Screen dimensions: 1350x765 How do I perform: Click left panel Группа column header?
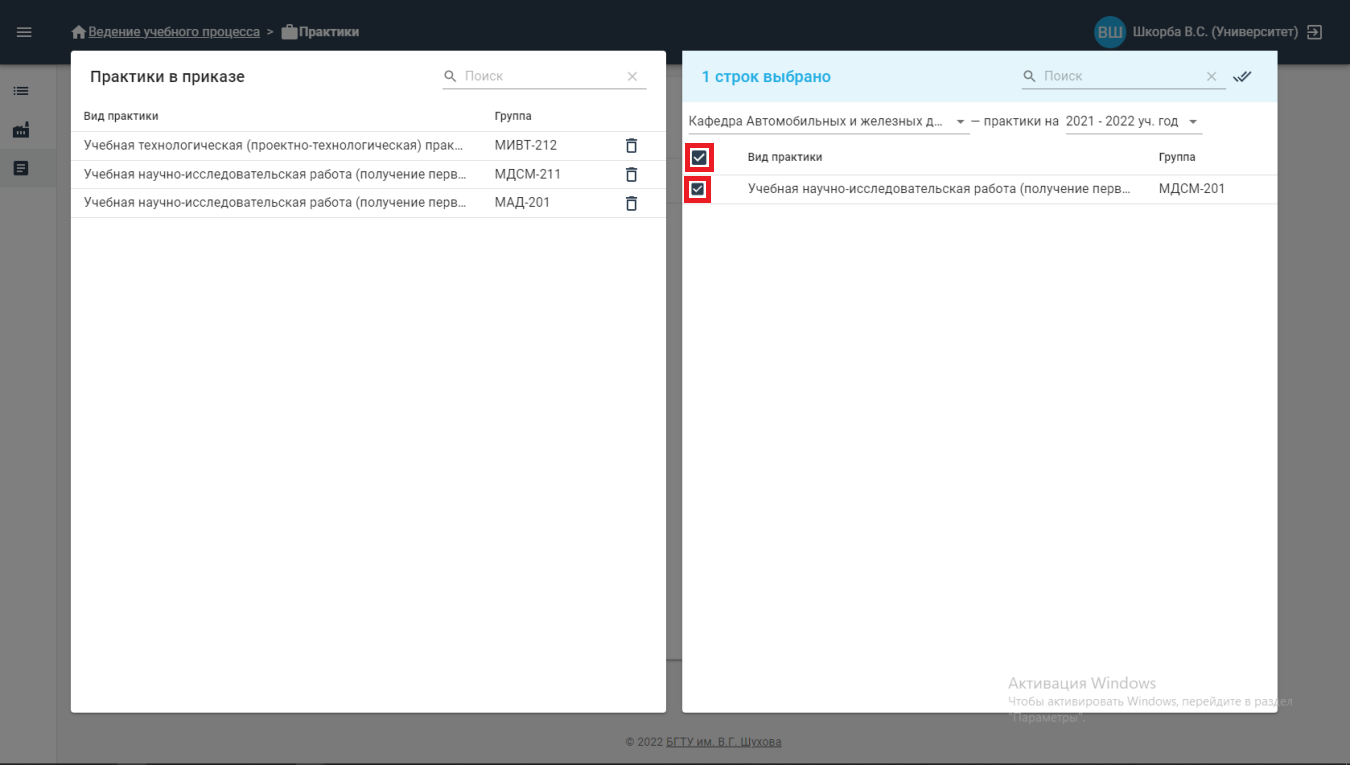click(513, 116)
